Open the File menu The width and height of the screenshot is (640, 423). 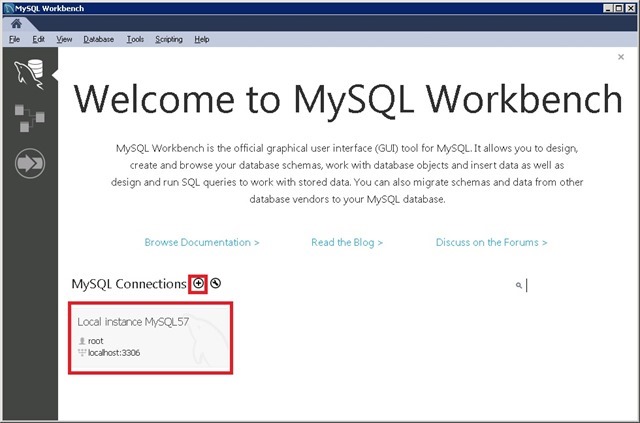[14, 39]
